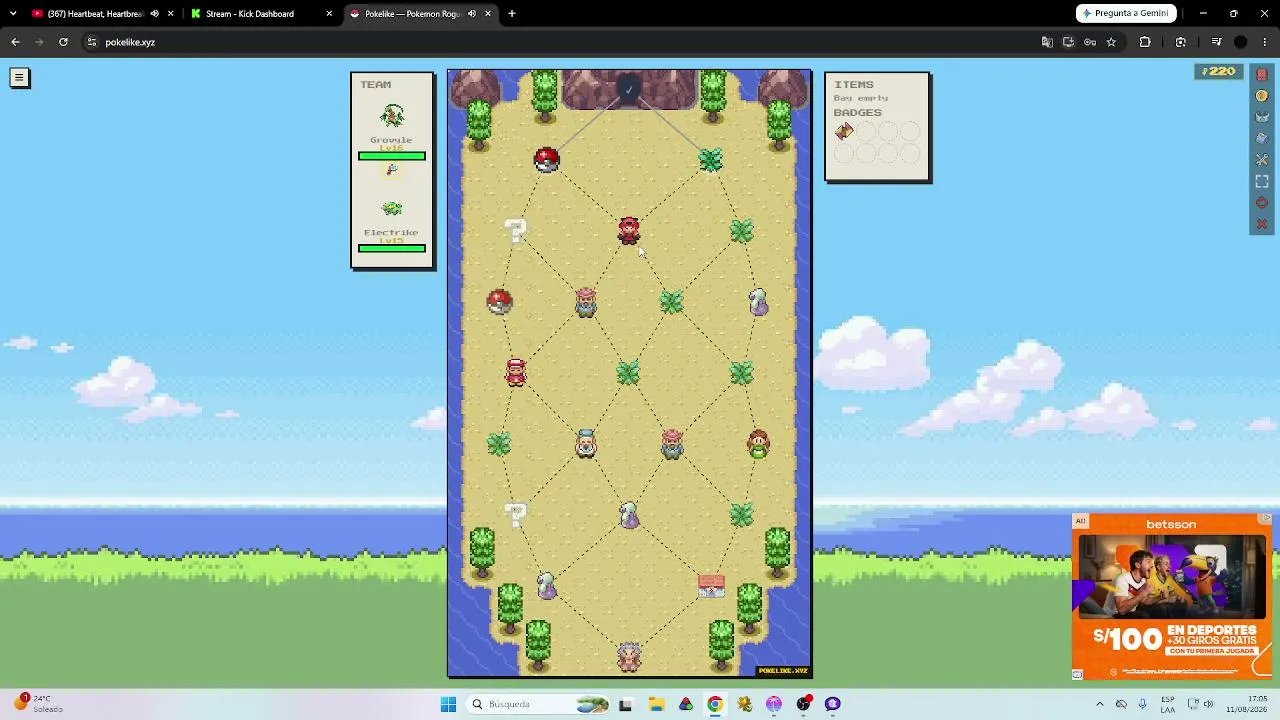Viewport: 1280px width, 720px height.
Task: Select the Electrike sprite in the Team panel
Action: tap(392, 209)
